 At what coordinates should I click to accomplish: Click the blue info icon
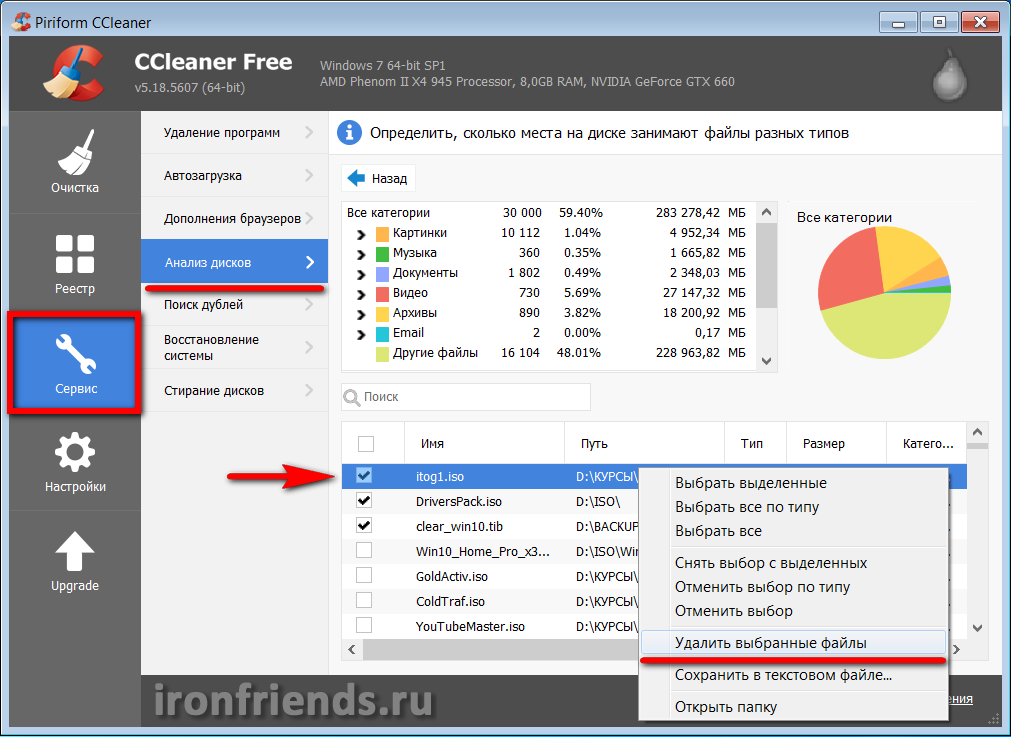click(x=349, y=132)
